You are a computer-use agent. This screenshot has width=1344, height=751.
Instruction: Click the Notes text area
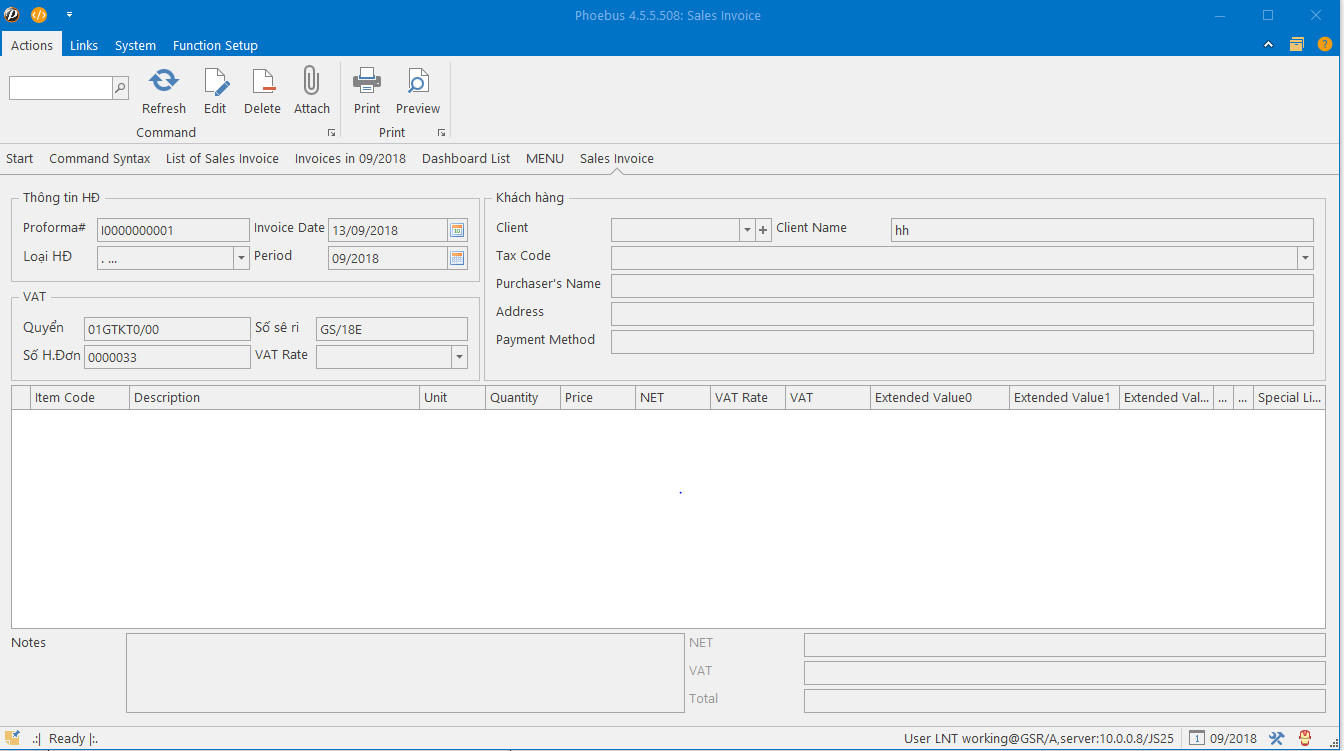(405, 672)
